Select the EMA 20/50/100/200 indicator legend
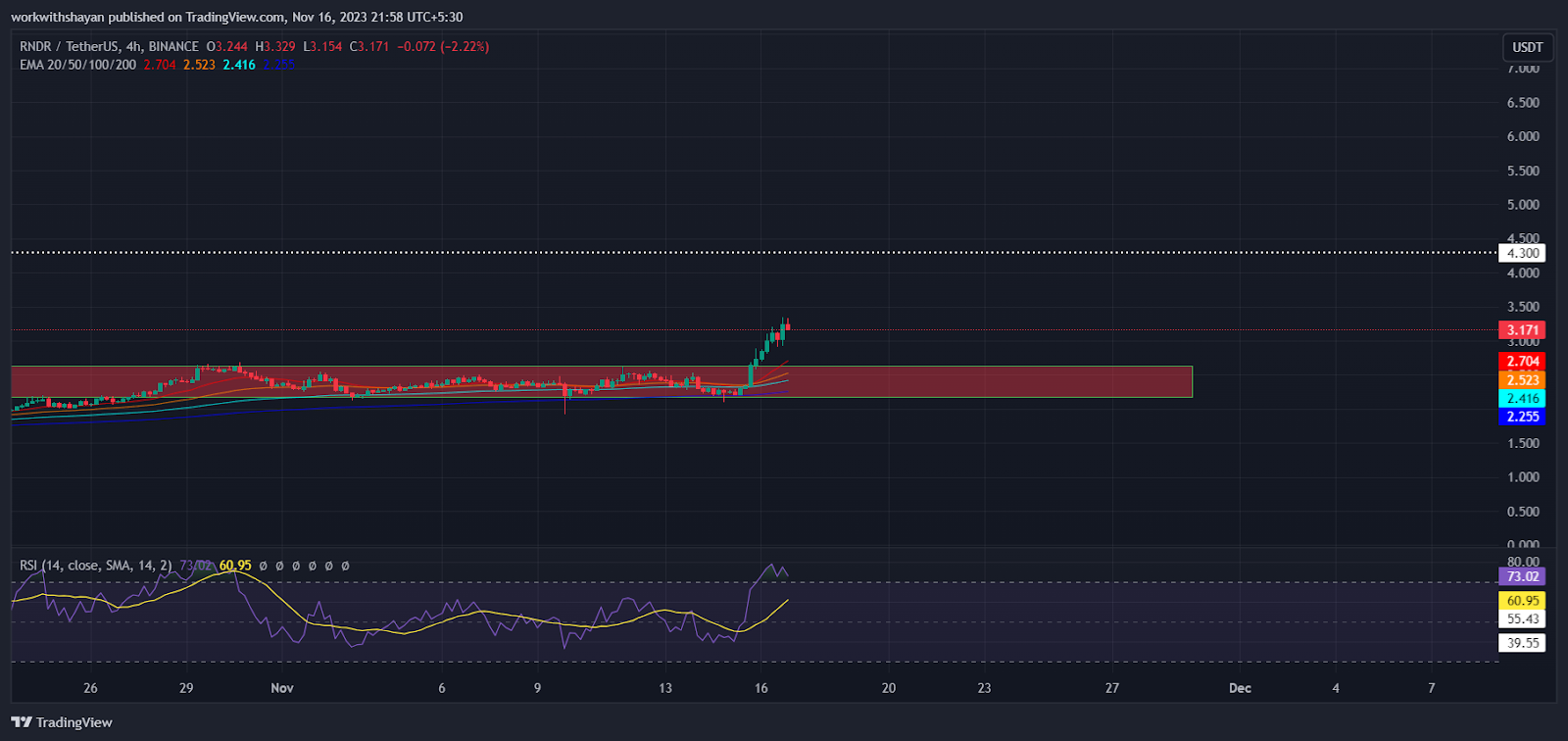Screen dimensions: 1568x741 pos(78,65)
